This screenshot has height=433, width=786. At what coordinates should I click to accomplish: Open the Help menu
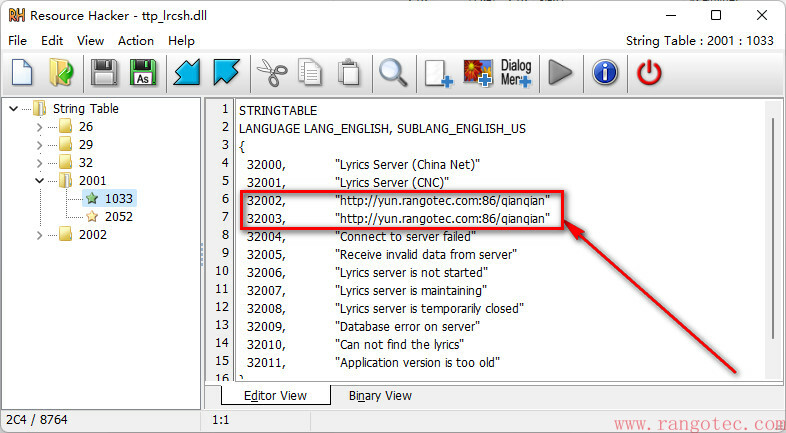(181, 41)
